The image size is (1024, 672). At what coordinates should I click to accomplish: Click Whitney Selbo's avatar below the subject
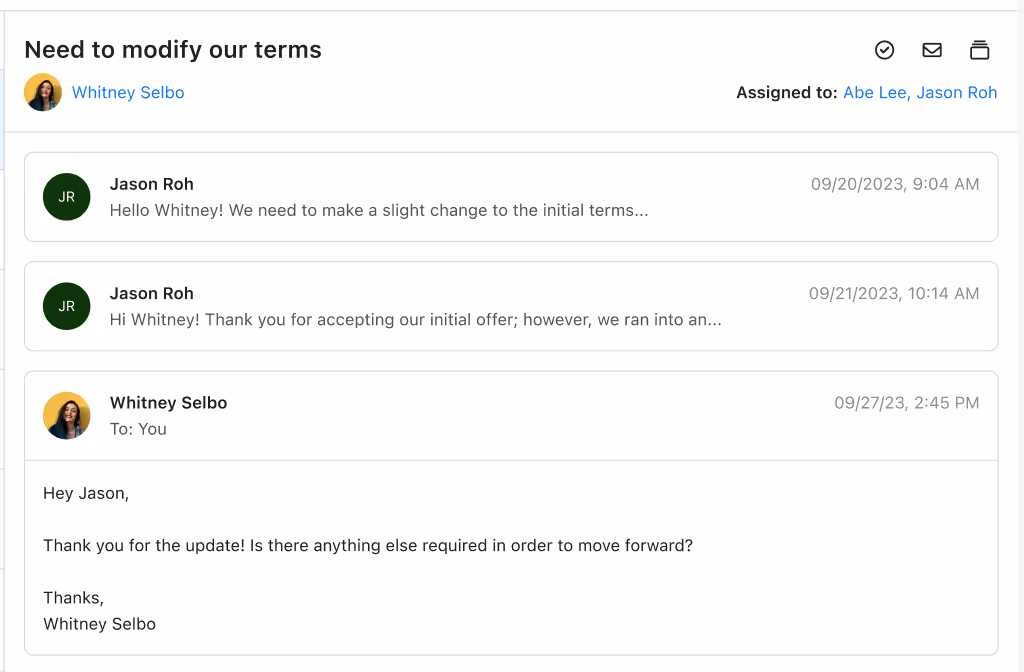point(43,93)
